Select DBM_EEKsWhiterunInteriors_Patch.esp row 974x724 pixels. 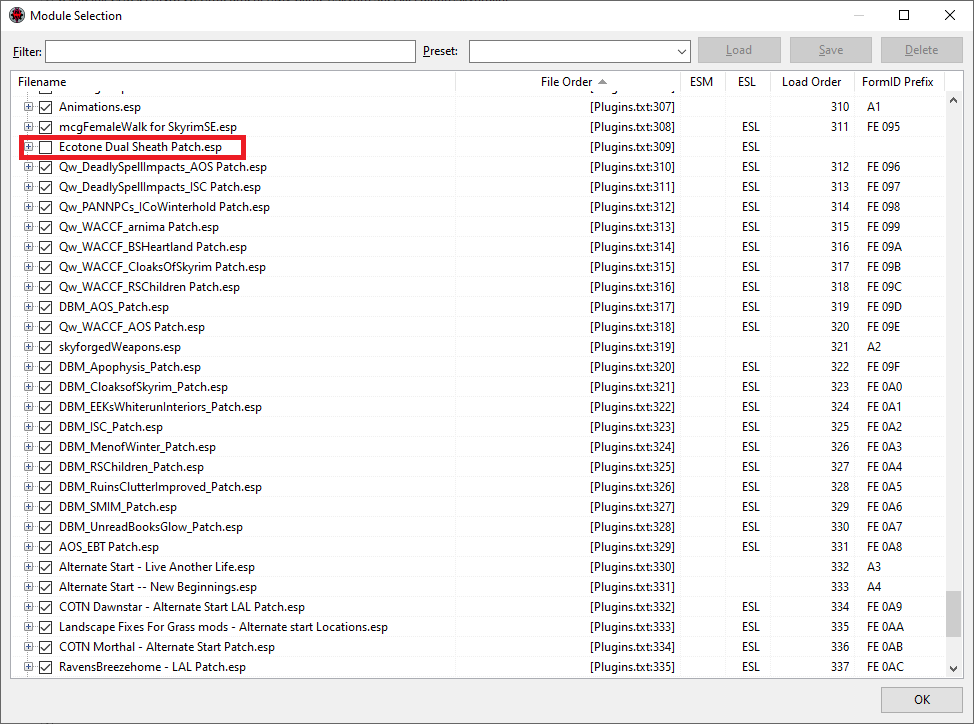click(x=478, y=407)
